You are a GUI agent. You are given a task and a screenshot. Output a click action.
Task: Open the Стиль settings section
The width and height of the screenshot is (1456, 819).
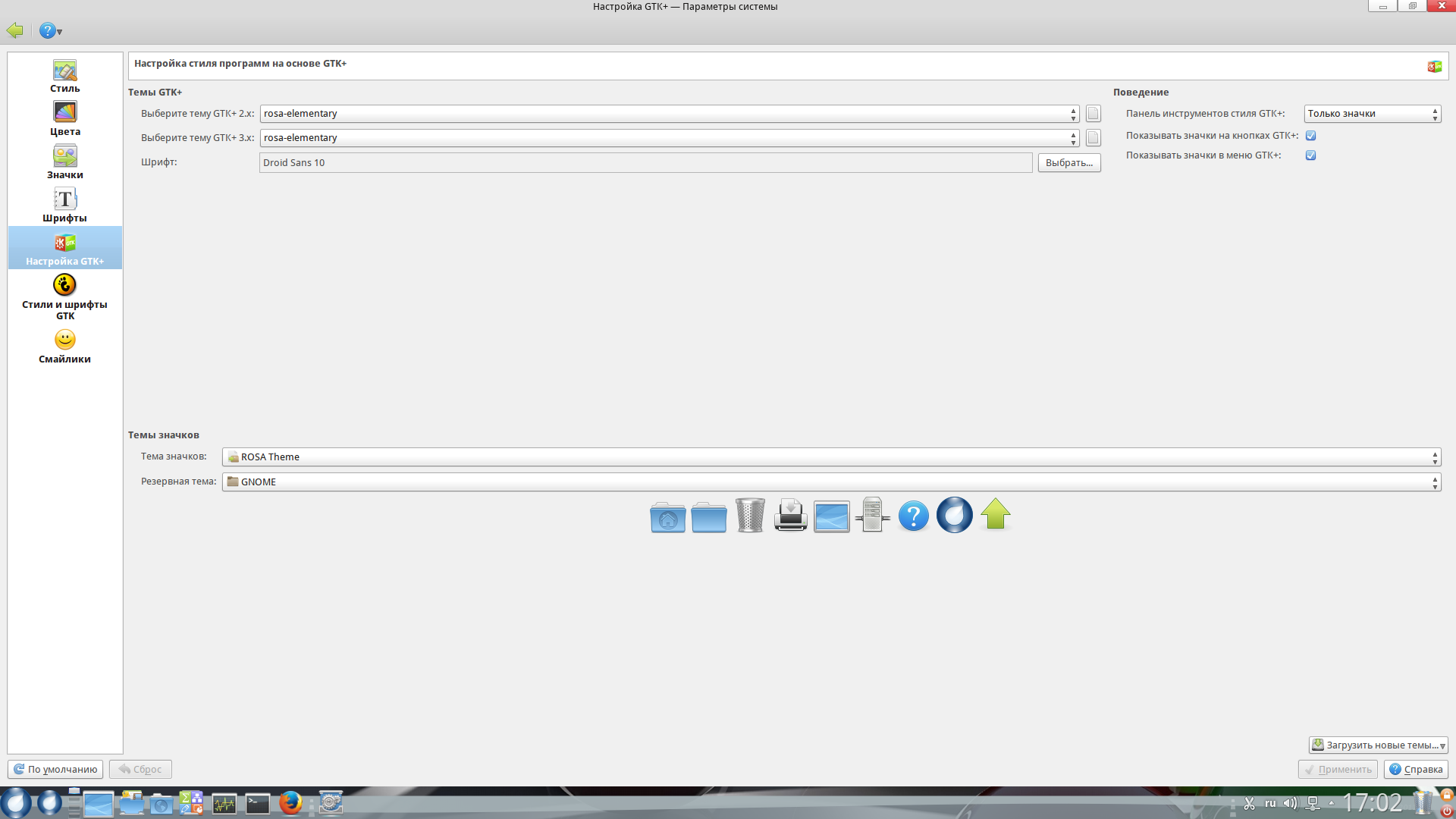(64, 76)
